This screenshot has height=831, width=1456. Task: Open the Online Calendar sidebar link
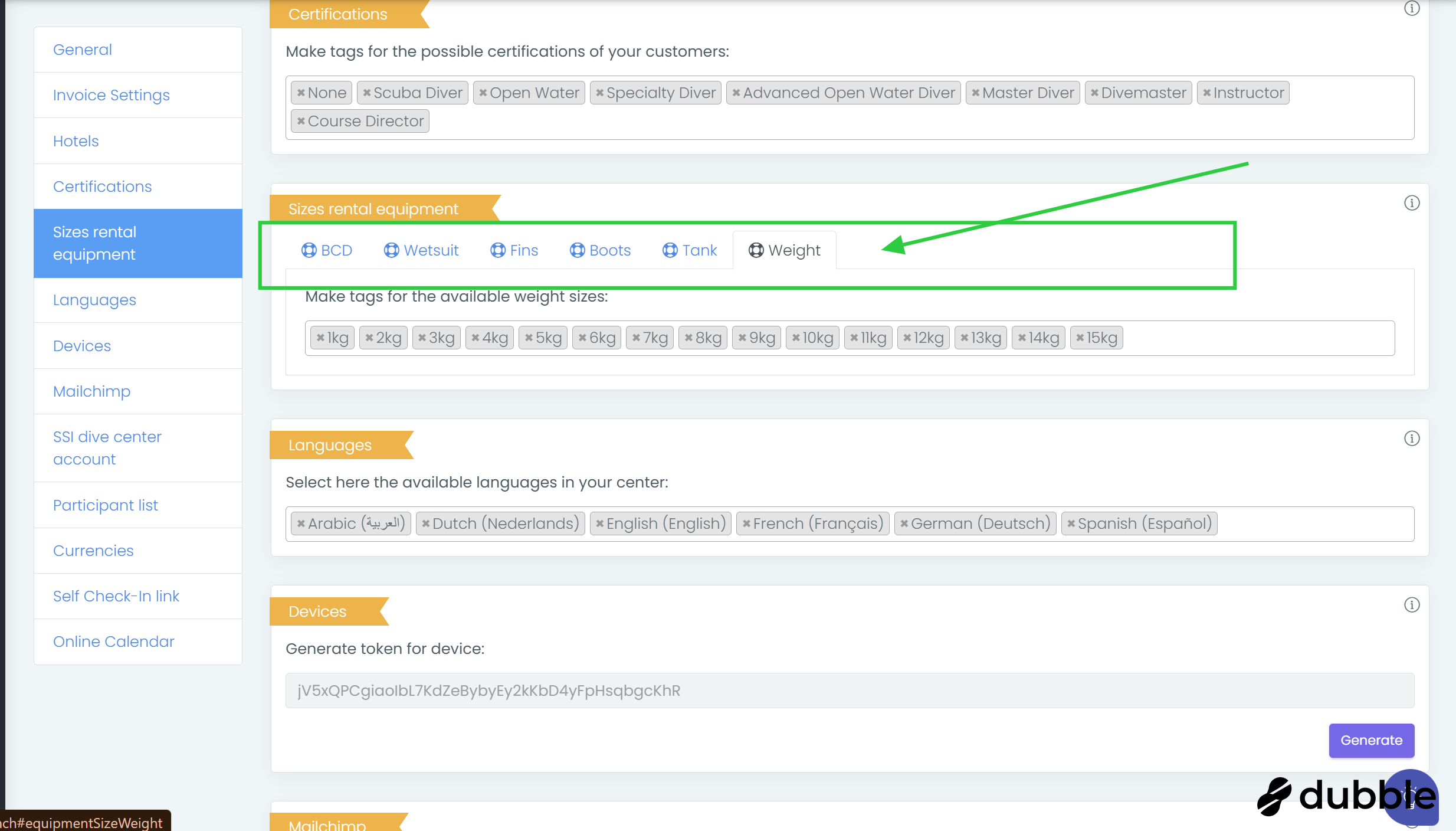114,642
